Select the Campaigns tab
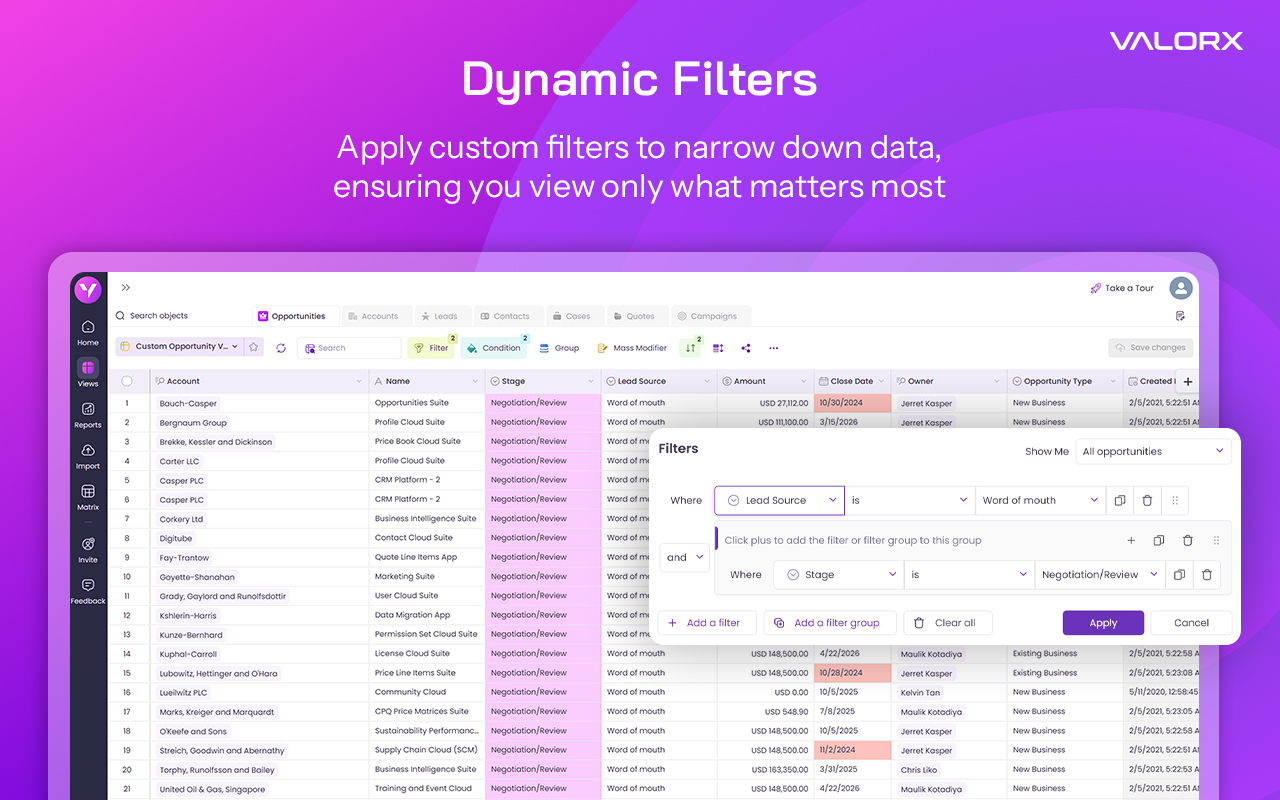The height and width of the screenshot is (800, 1280). pos(711,315)
